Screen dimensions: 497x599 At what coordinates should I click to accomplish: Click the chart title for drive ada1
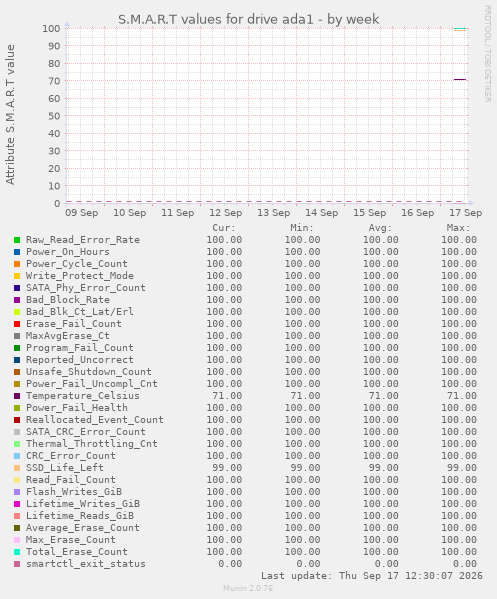point(248,19)
